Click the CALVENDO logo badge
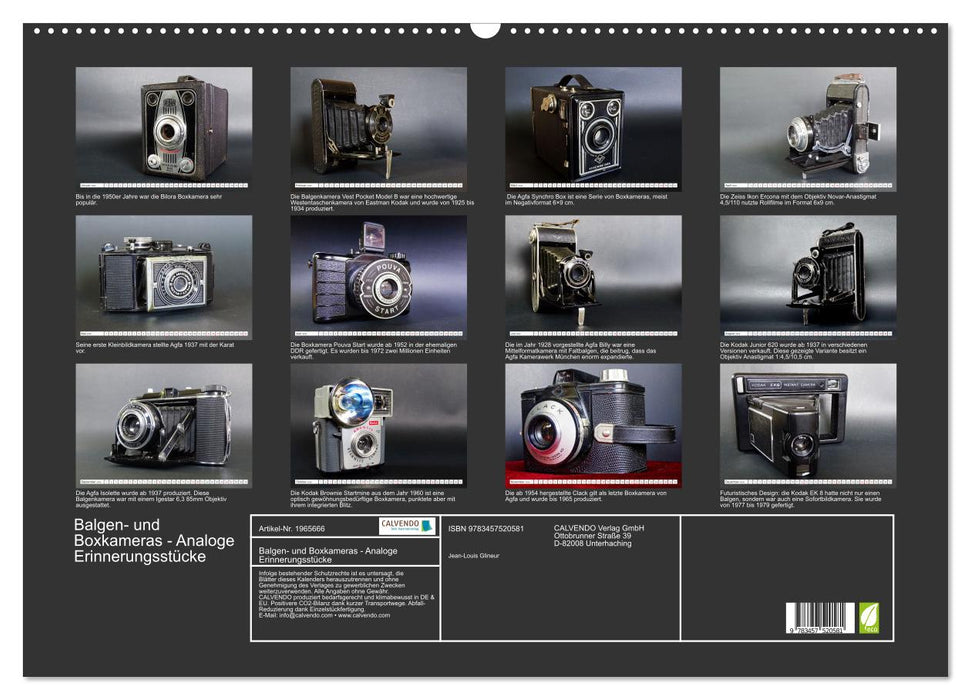 407,526
